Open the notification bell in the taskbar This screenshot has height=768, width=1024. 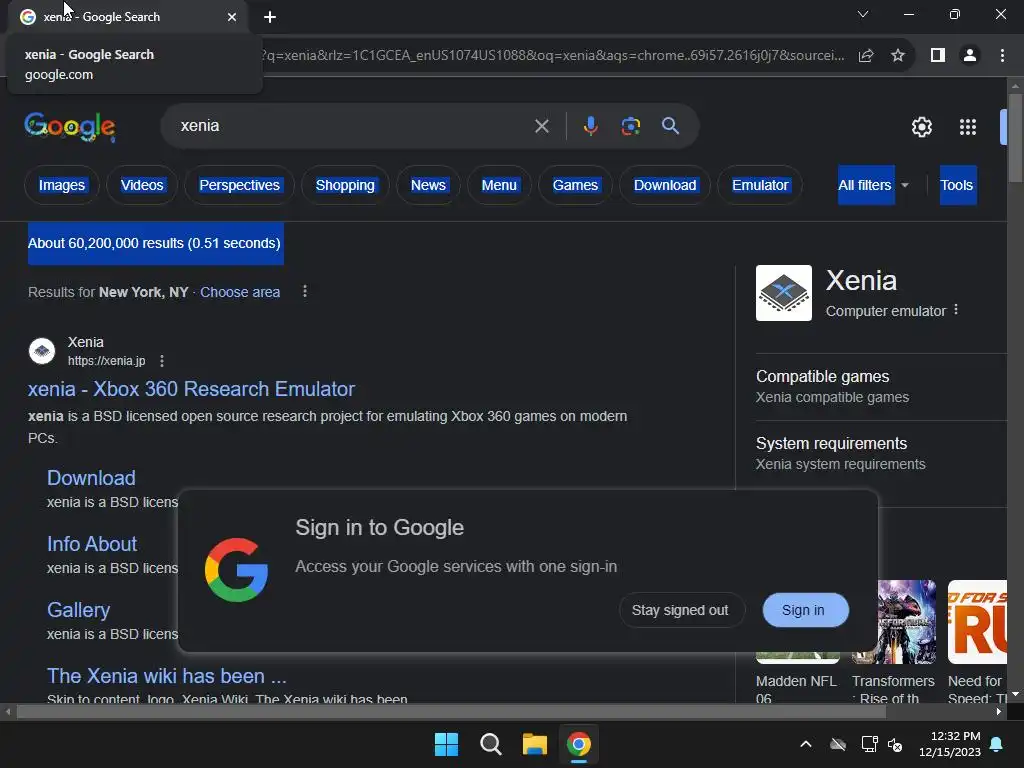point(997,744)
